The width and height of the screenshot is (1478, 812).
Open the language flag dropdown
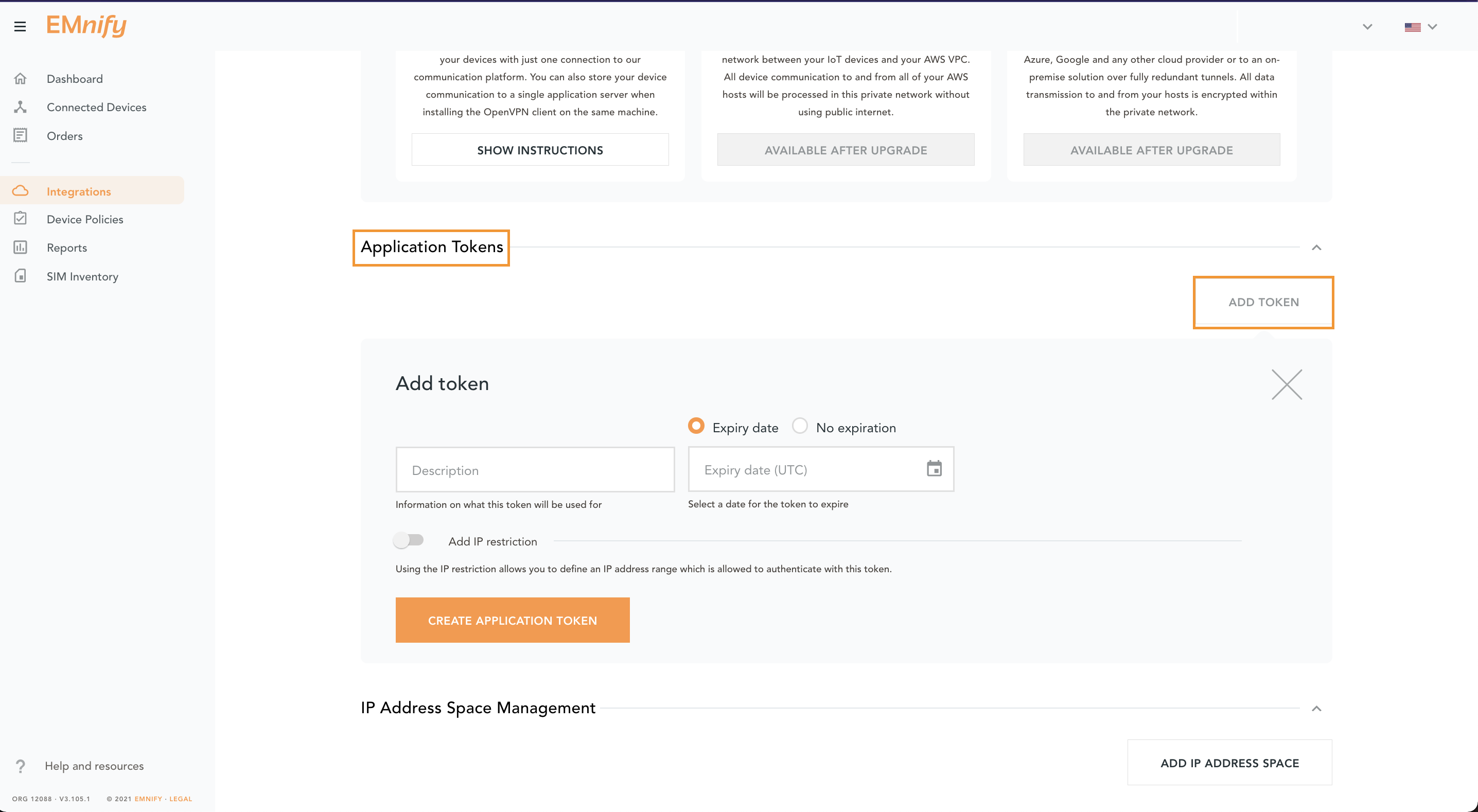tap(1420, 27)
